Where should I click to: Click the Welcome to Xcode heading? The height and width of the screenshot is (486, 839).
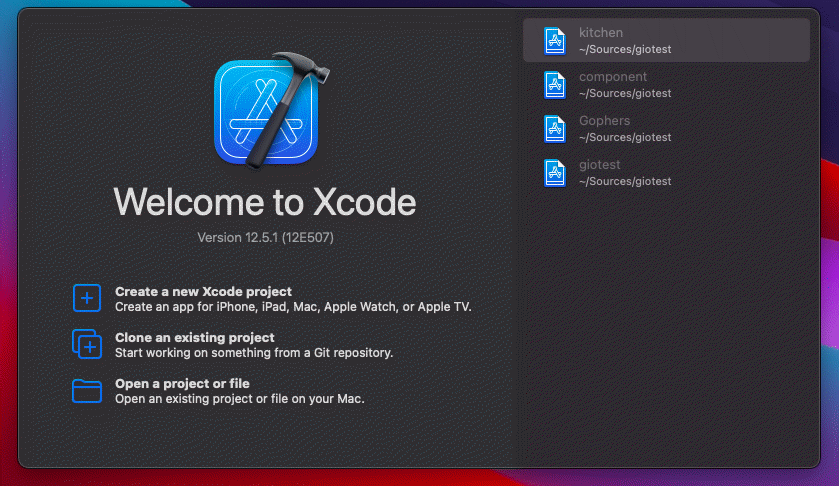click(x=265, y=202)
